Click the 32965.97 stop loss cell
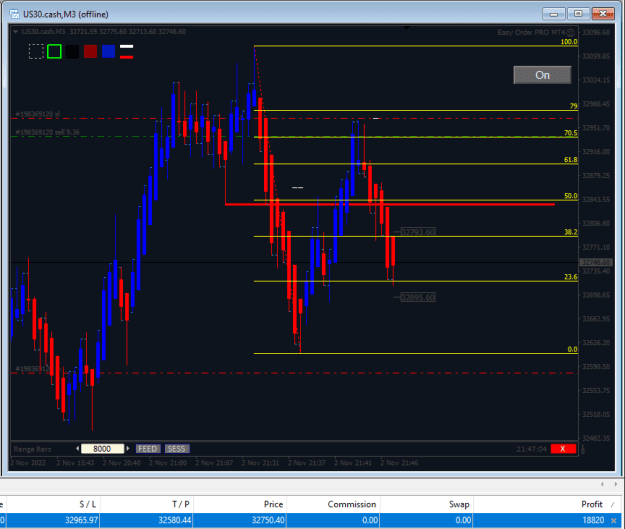The image size is (625, 529). [x=53, y=520]
